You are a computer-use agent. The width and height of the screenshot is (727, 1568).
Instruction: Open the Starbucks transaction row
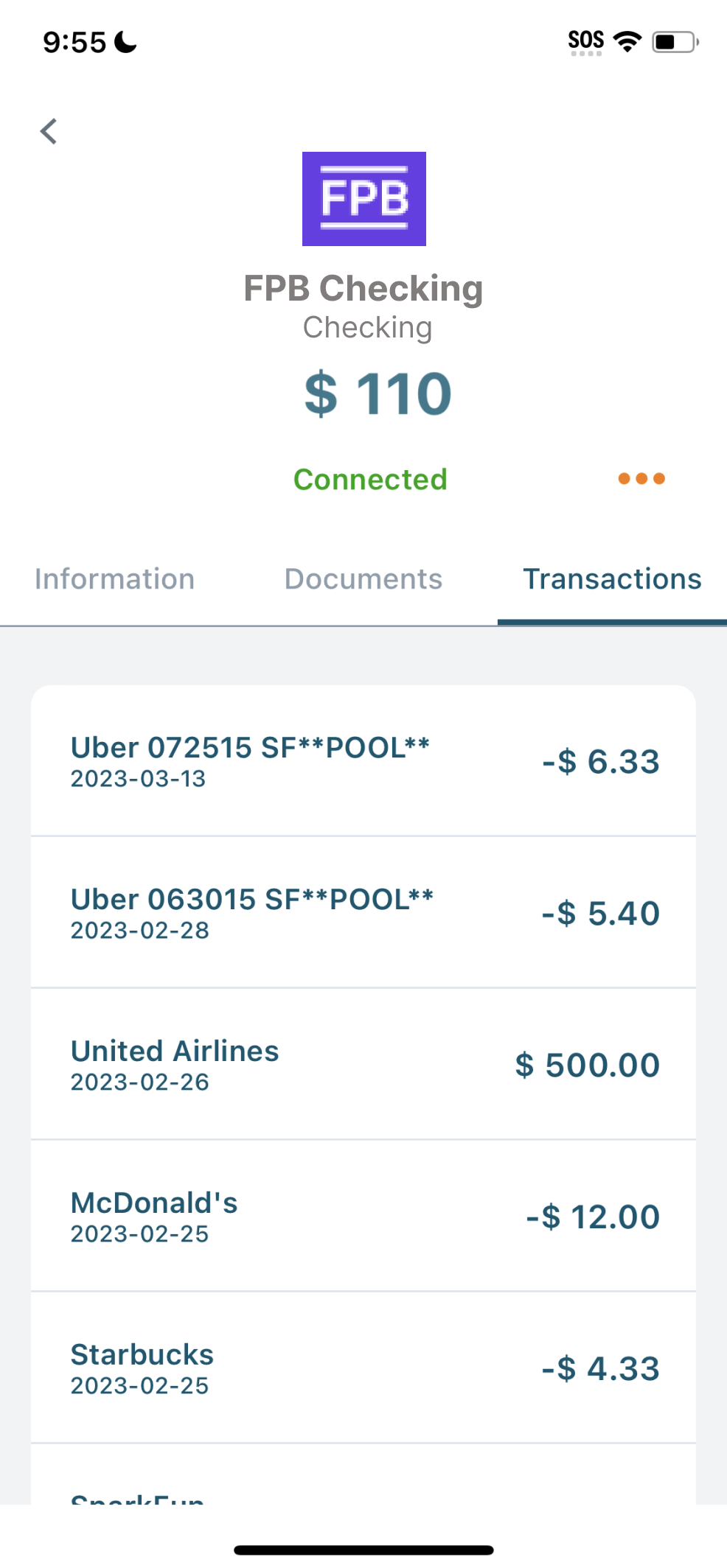(363, 1368)
